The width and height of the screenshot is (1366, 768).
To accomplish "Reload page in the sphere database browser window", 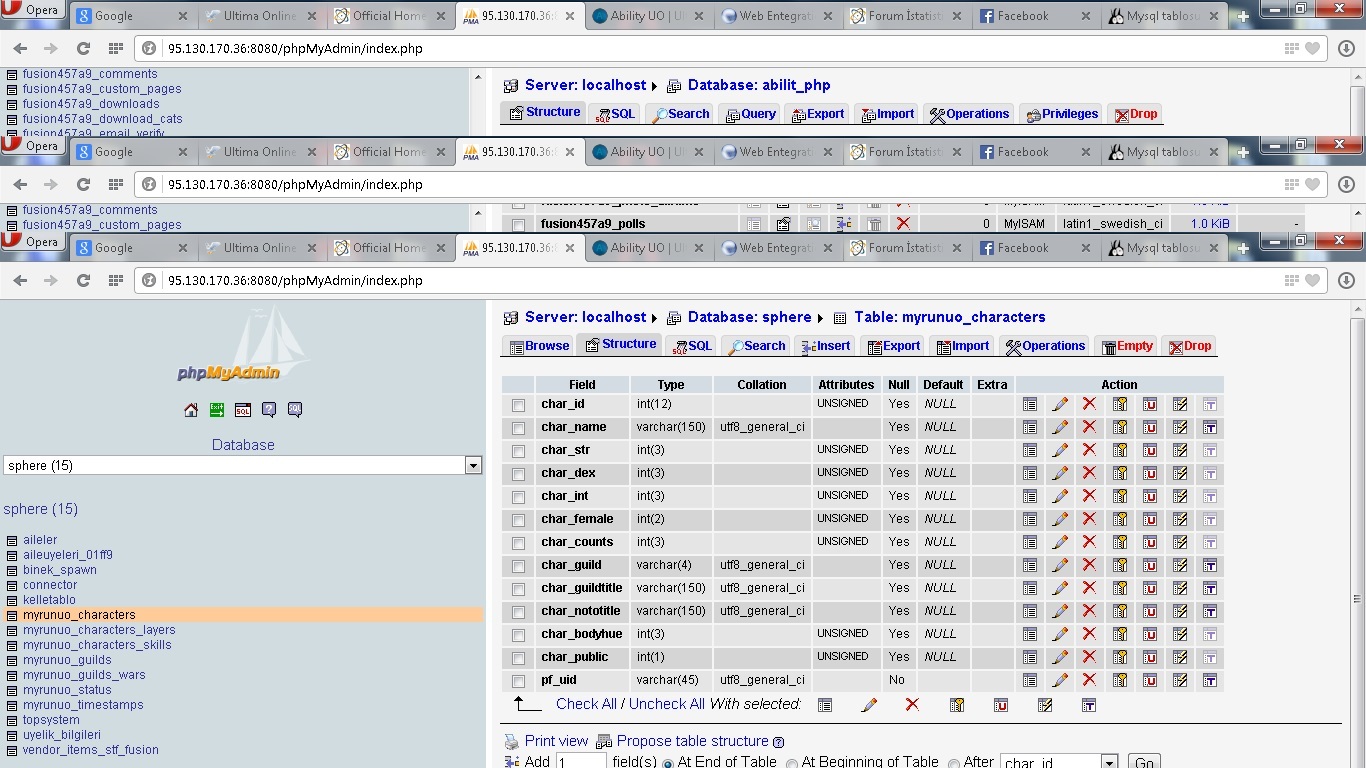I will click(83, 281).
